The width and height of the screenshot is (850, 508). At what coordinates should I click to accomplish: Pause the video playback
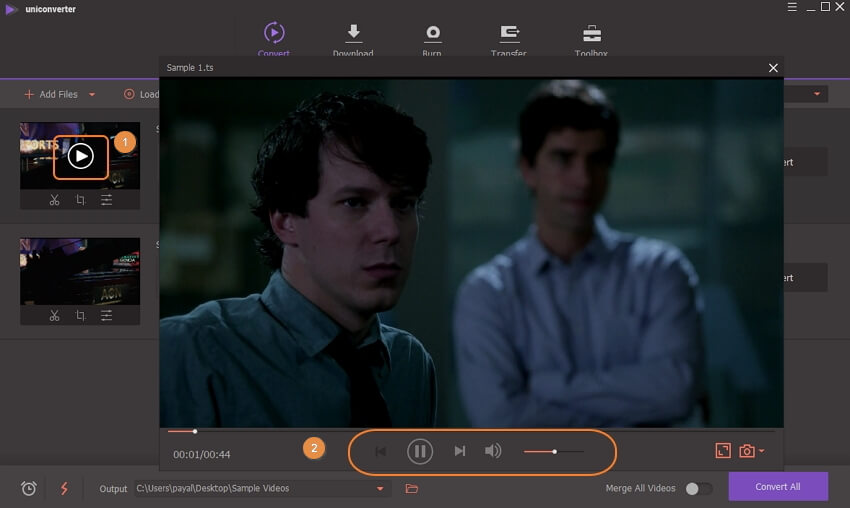[420, 451]
